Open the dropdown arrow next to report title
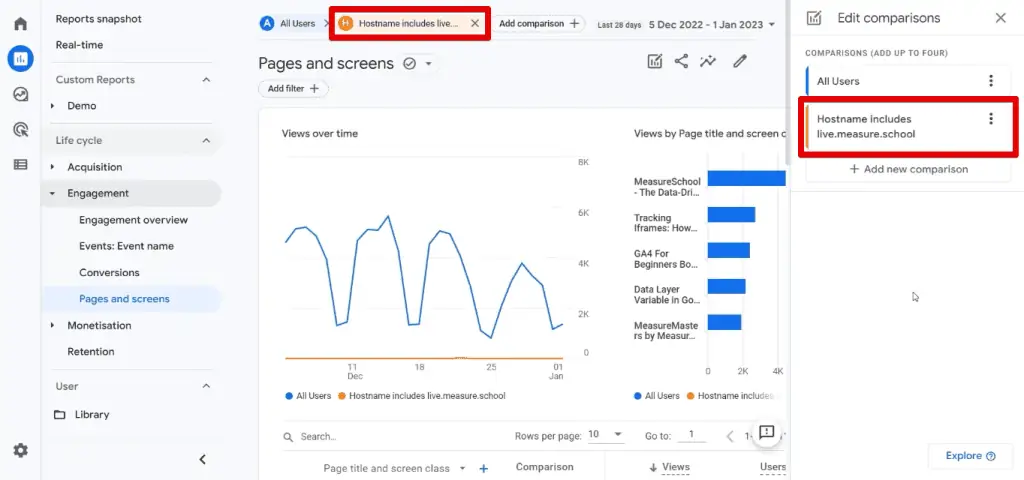The image size is (1024, 480). [429, 64]
